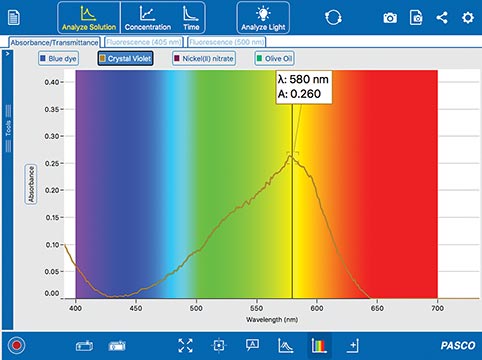Click the 700 wavelength axis value
The width and height of the screenshot is (482, 360).
coord(437,308)
